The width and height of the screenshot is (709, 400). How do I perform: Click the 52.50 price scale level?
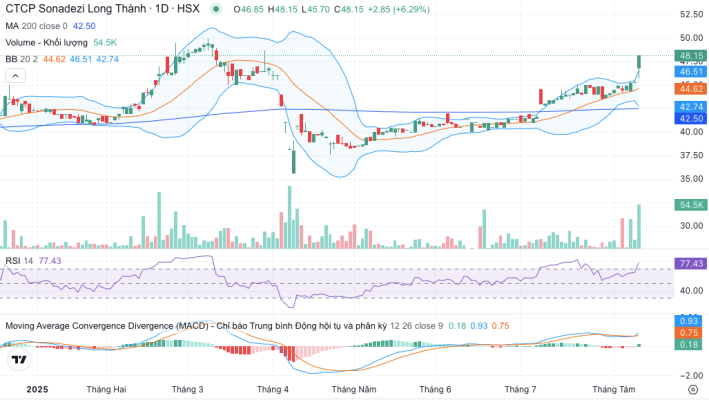(691, 14)
